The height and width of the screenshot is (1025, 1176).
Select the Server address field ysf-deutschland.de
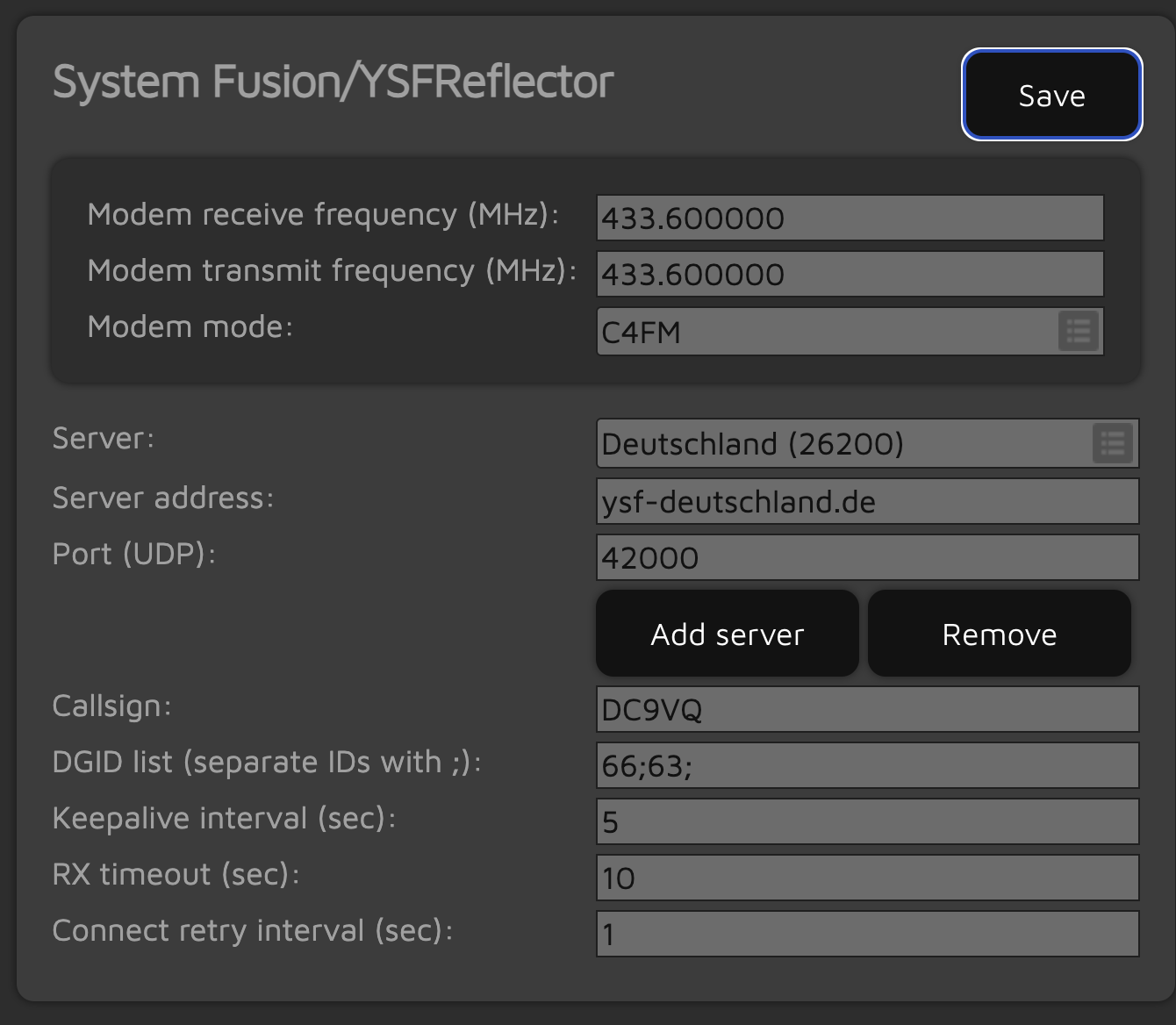[x=868, y=501]
